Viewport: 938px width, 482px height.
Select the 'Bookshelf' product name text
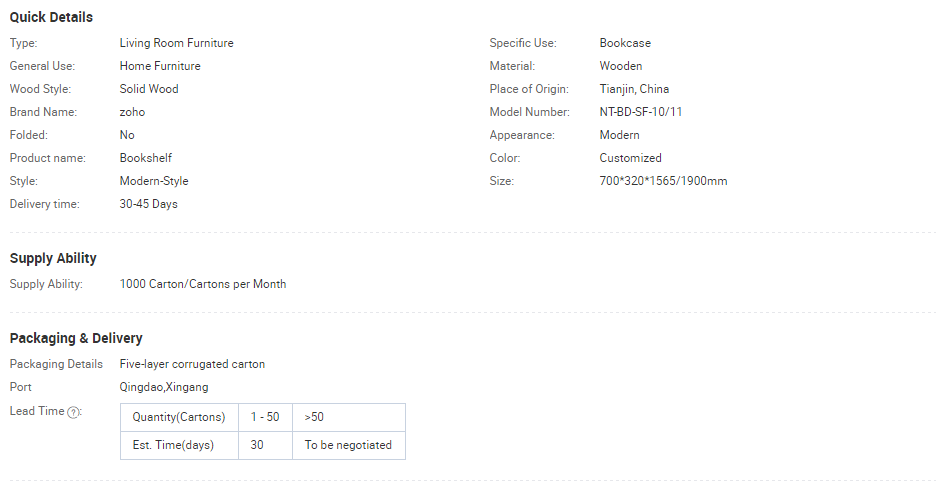tap(146, 158)
